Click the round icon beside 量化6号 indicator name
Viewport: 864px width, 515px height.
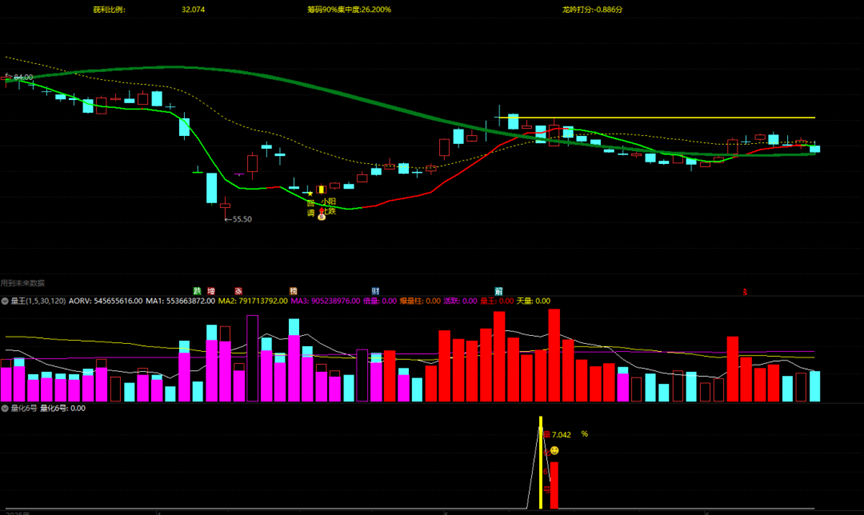[x=4, y=408]
